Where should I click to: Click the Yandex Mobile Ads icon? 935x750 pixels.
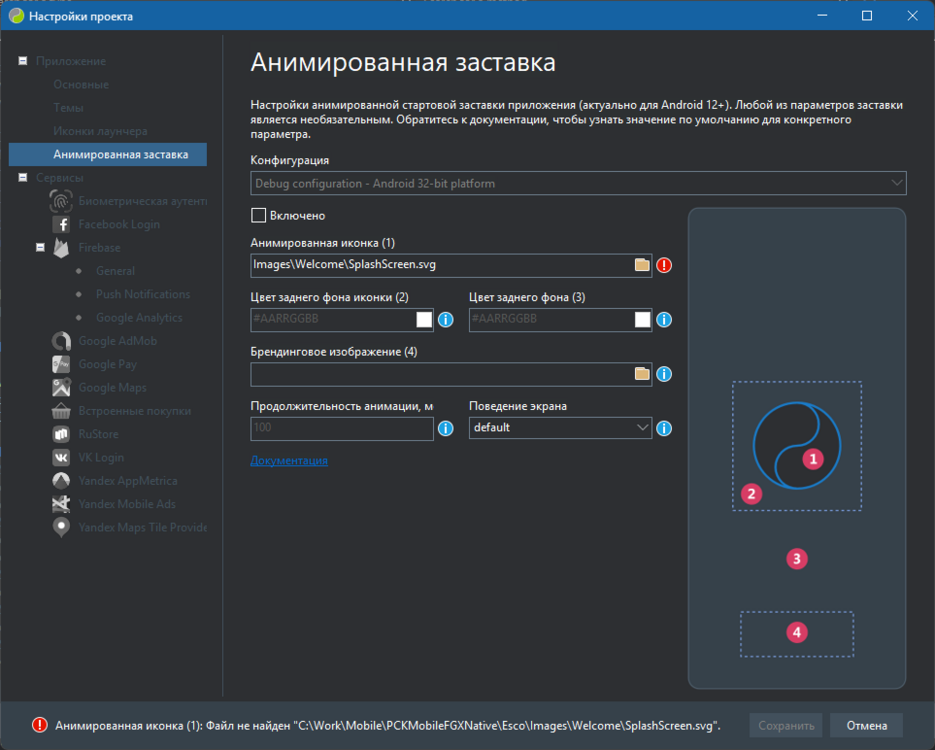[x=61, y=504]
